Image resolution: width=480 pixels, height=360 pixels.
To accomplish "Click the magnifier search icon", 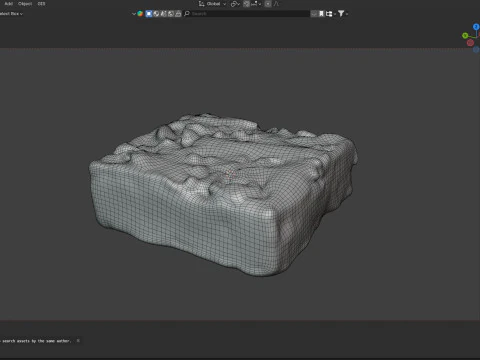I will click(x=187, y=14).
